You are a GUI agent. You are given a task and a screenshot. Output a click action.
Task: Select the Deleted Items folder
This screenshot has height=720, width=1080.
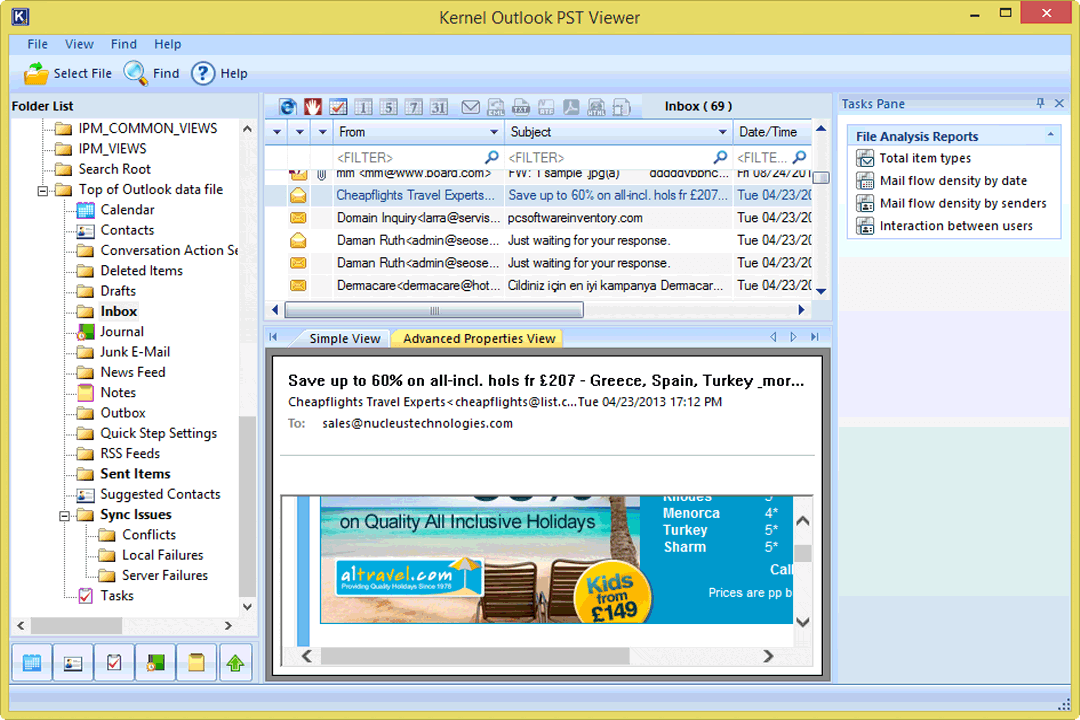141,271
